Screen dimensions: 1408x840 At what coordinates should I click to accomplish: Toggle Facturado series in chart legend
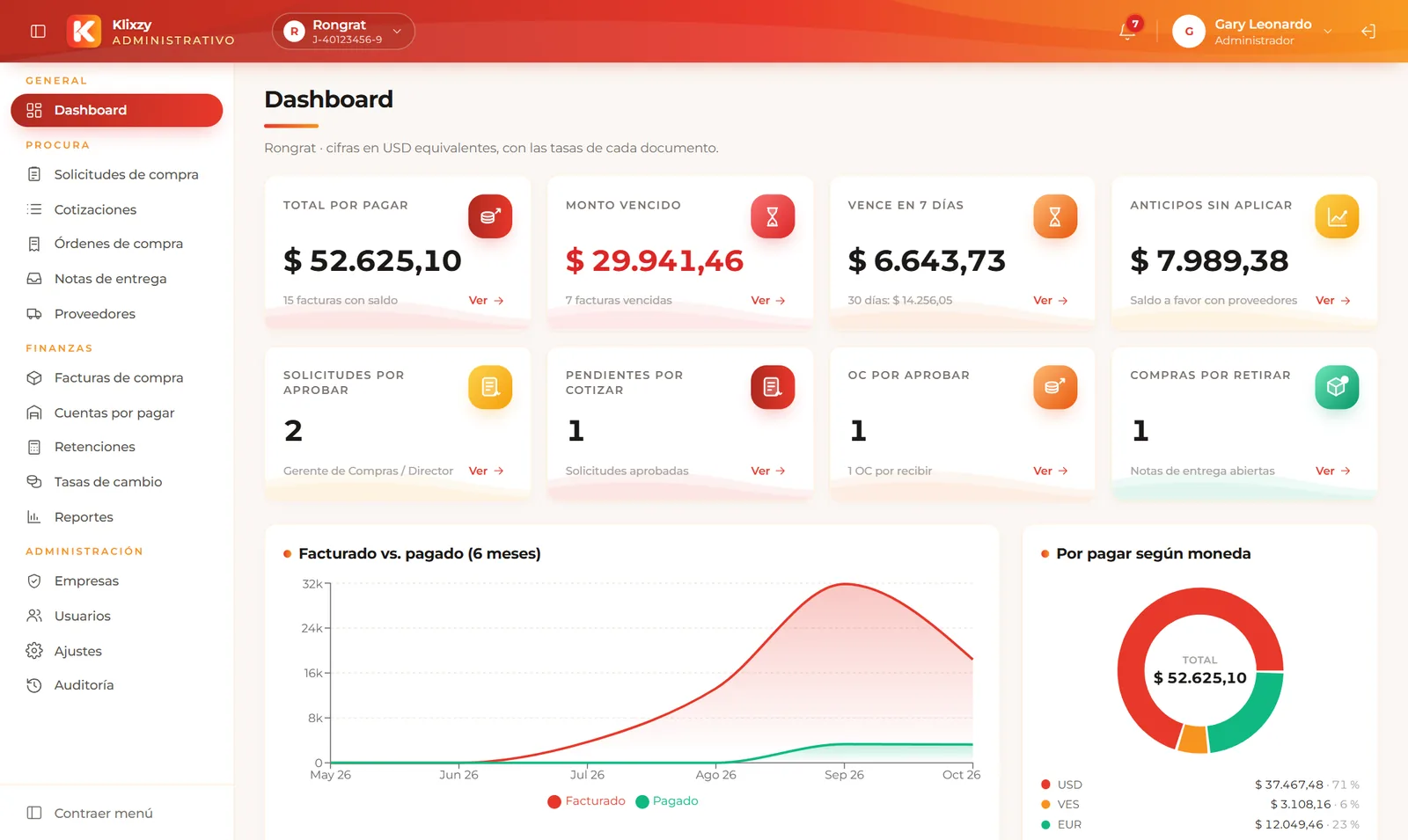[x=586, y=801]
